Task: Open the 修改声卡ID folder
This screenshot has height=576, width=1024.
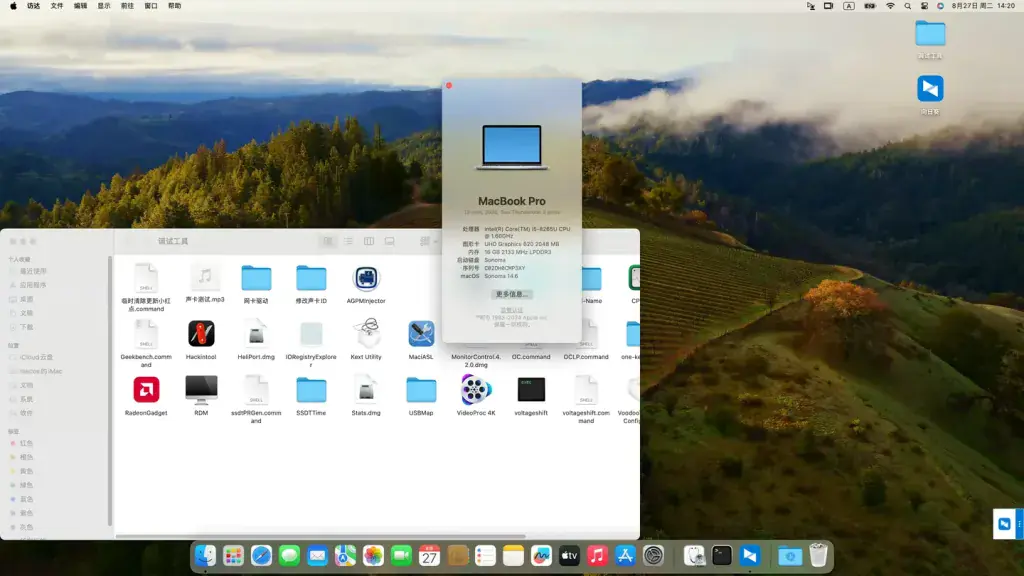Action: point(311,278)
